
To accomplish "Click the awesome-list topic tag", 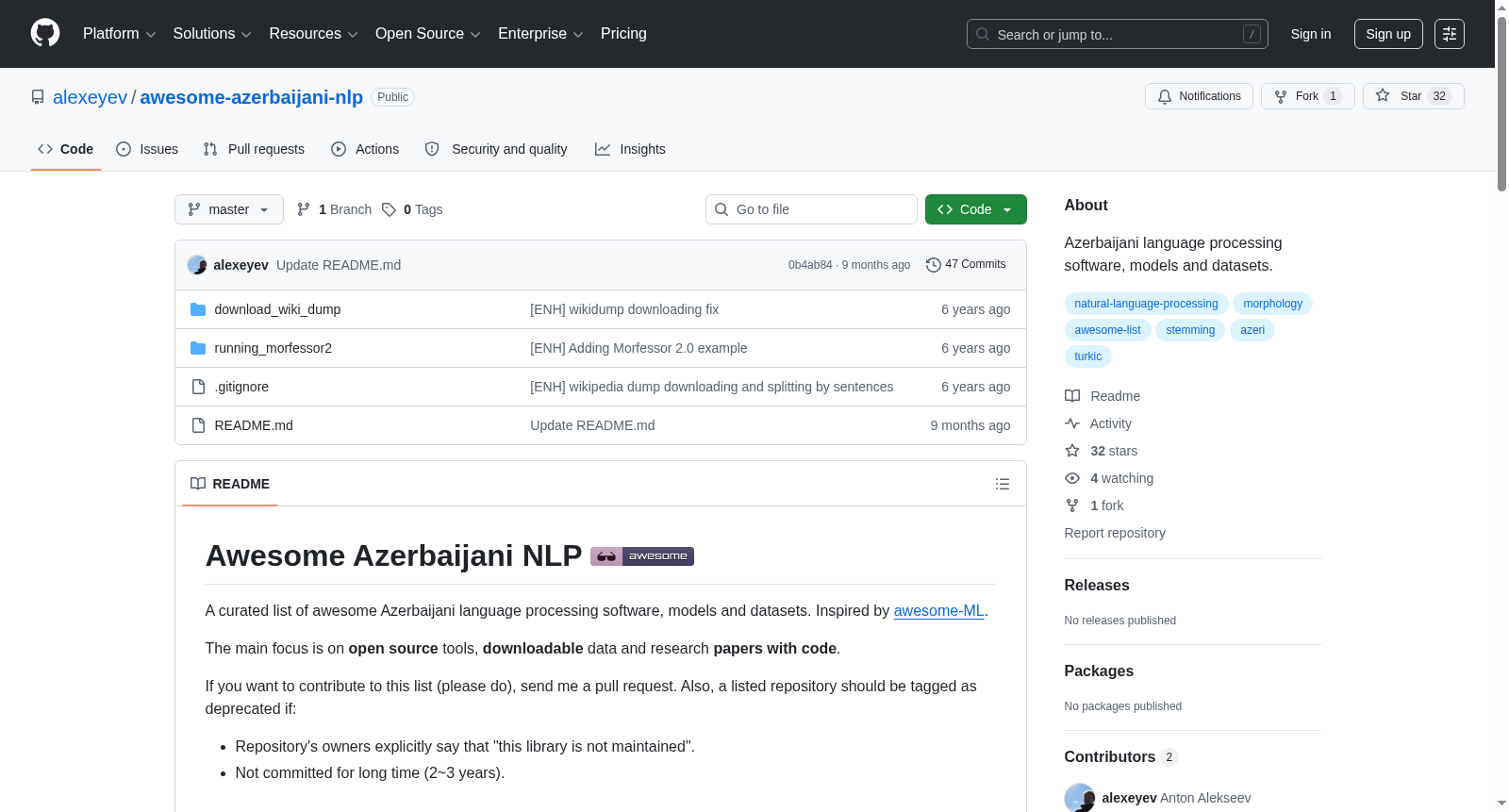I will 1107,330.
